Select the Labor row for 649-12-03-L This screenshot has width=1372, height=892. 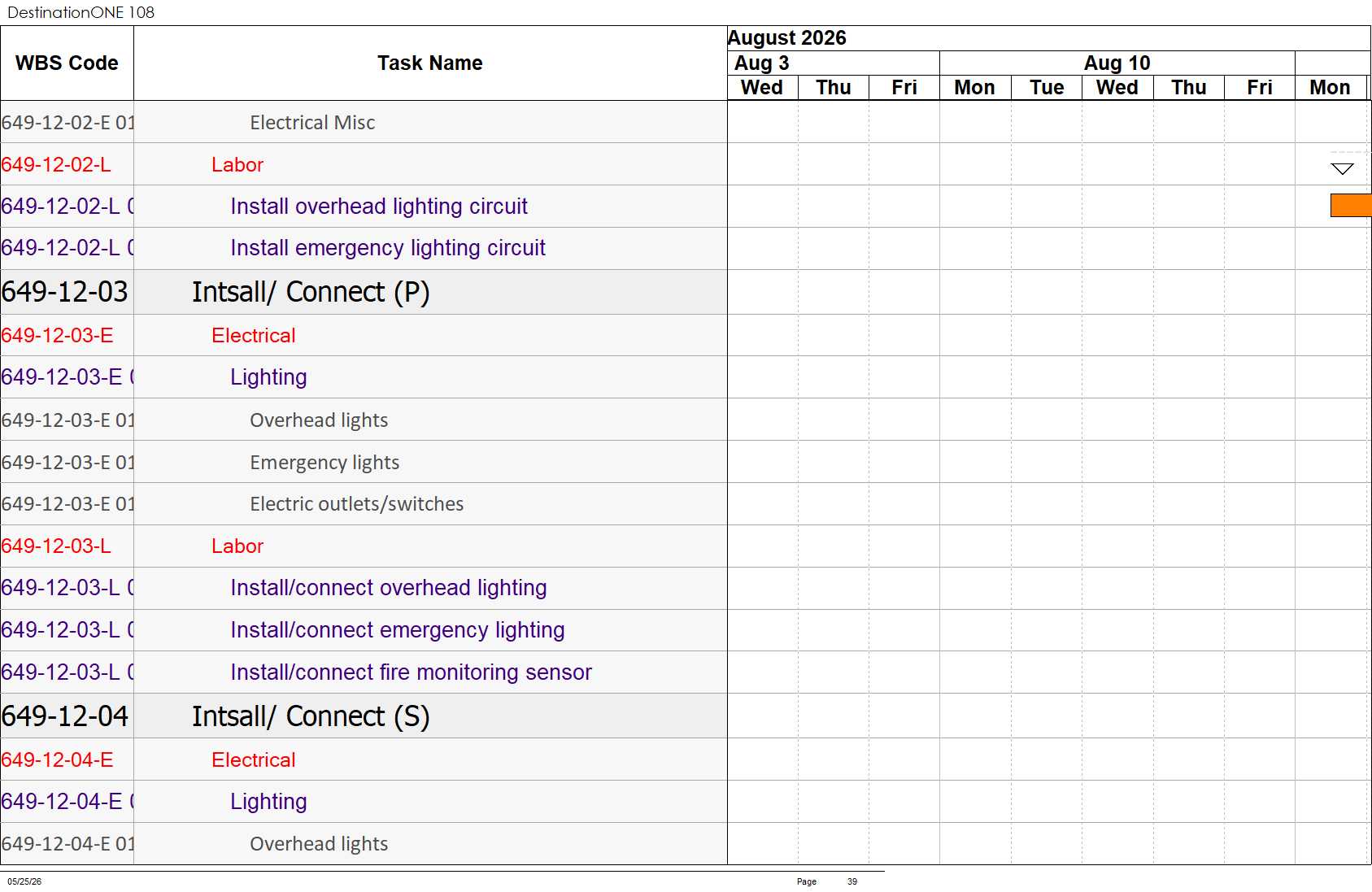click(364, 546)
